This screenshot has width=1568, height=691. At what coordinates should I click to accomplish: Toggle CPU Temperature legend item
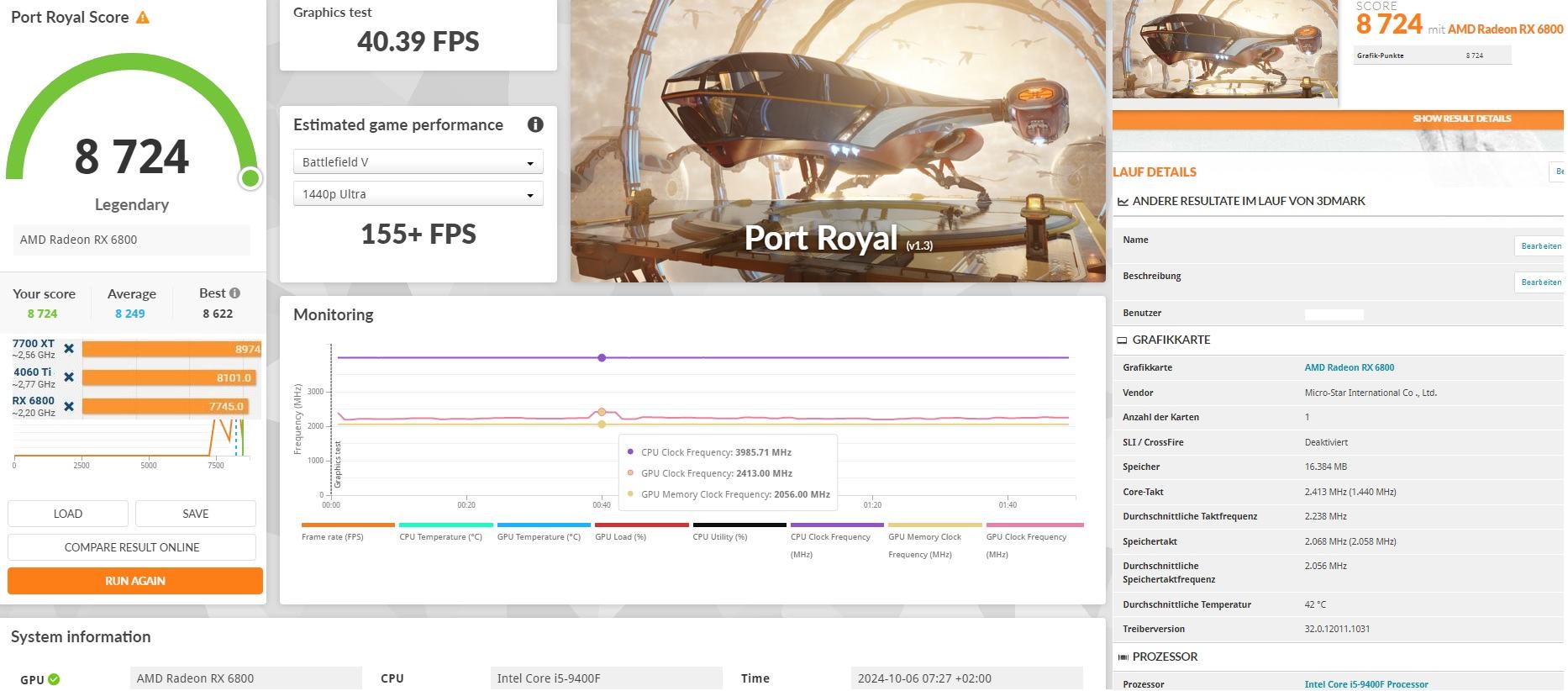click(445, 532)
